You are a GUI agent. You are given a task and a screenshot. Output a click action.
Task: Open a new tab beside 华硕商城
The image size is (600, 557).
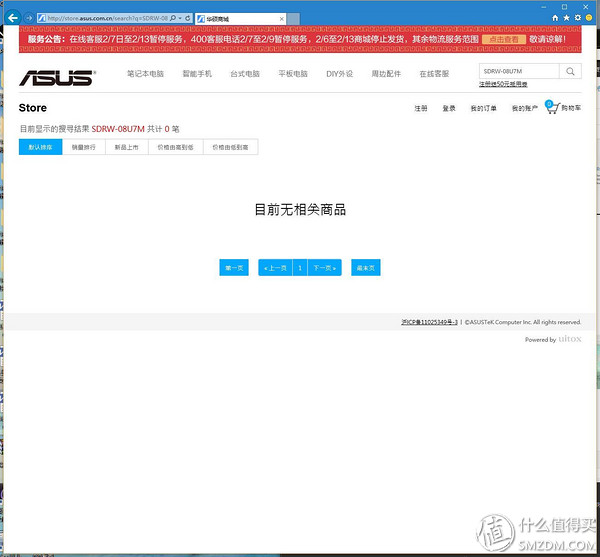pos(293,19)
